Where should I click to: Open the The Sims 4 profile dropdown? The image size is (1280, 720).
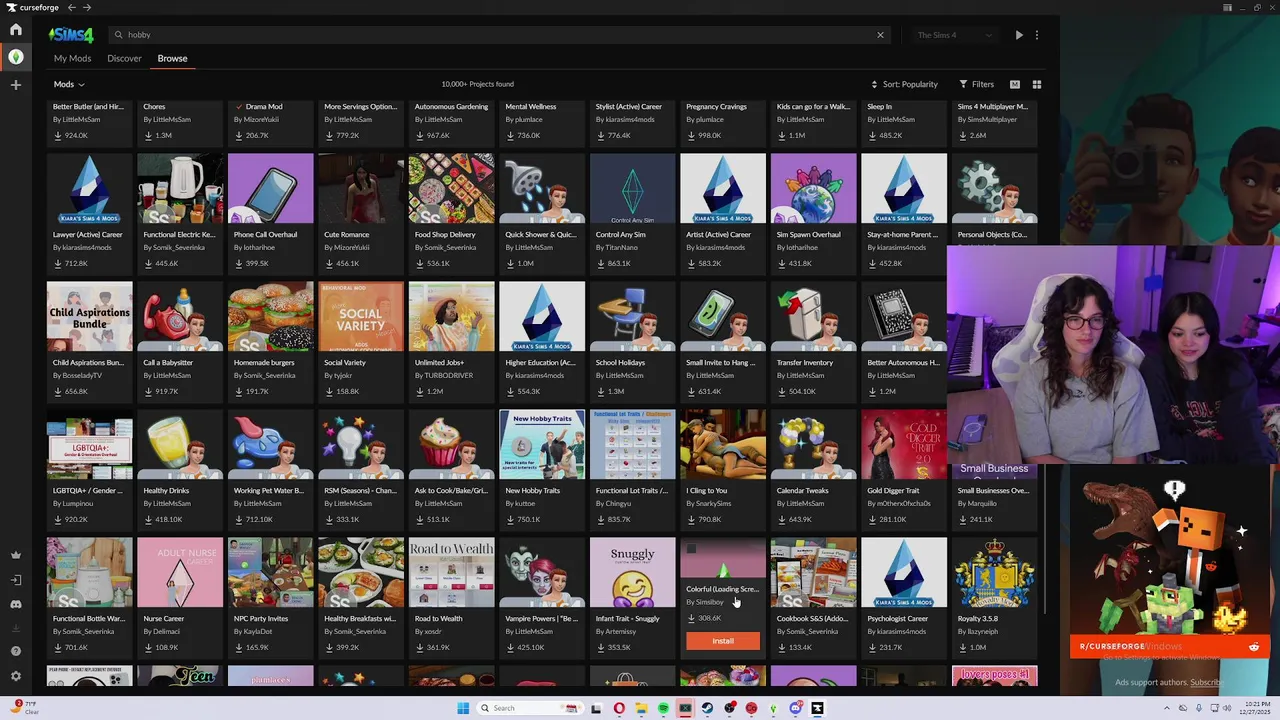click(x=956, y=35)
